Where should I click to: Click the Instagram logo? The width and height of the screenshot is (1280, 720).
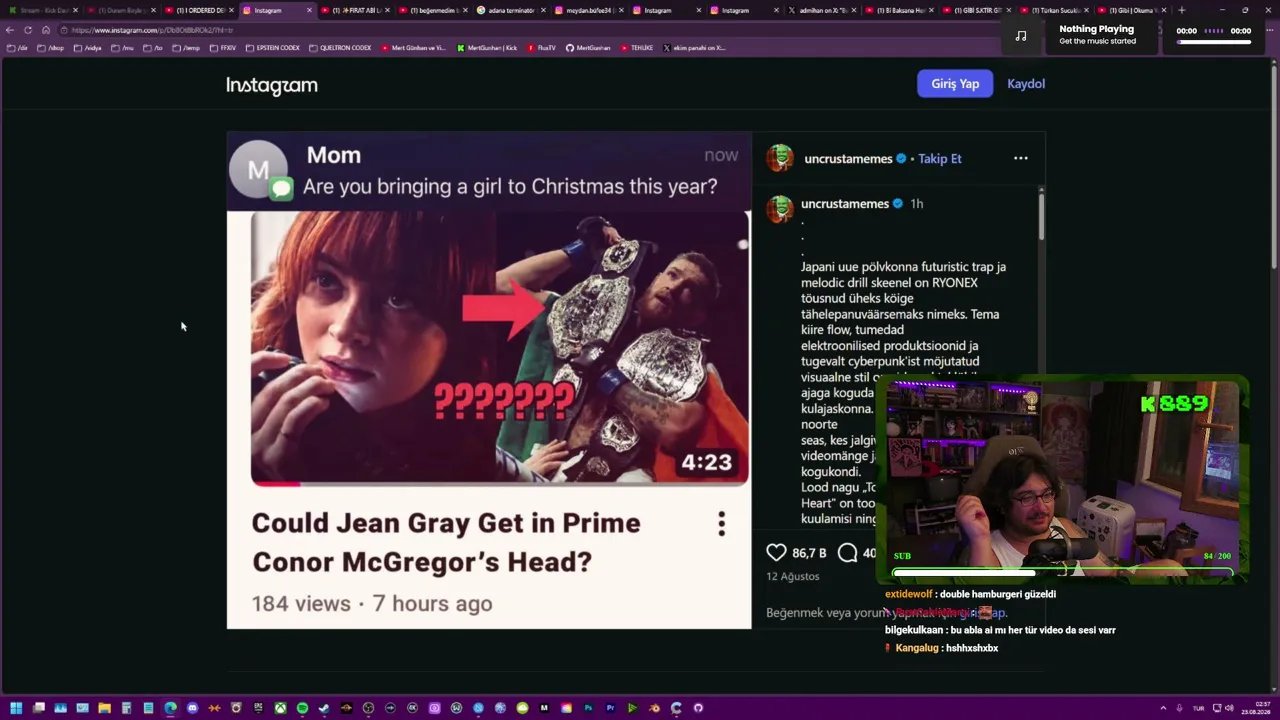click(272, 85)
